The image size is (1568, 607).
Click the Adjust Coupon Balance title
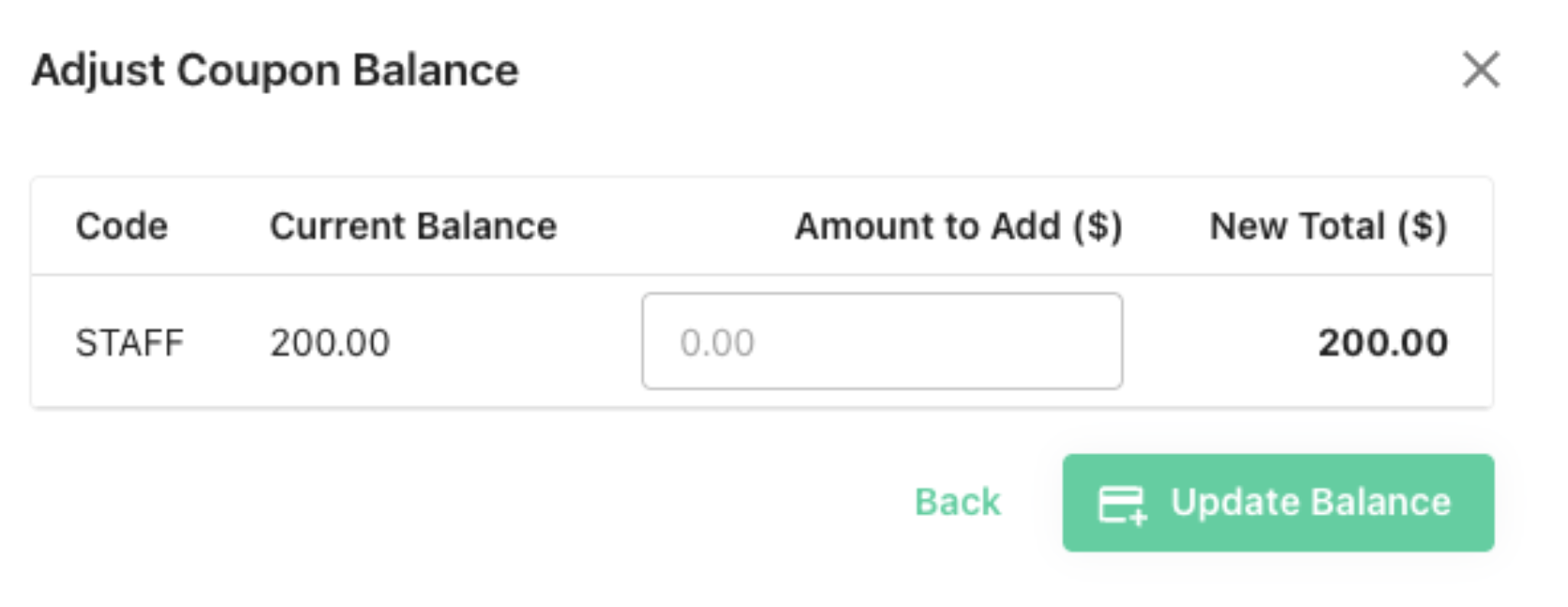pyautogui.click(x=275, y=71)
